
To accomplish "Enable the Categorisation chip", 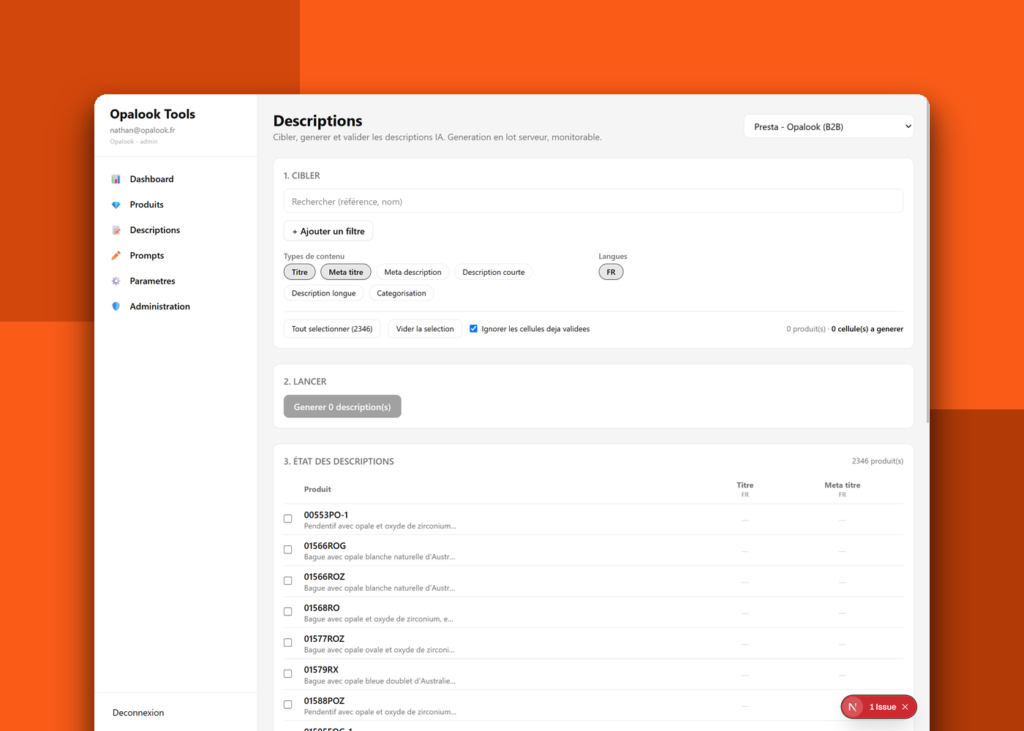I will (401, 293).
